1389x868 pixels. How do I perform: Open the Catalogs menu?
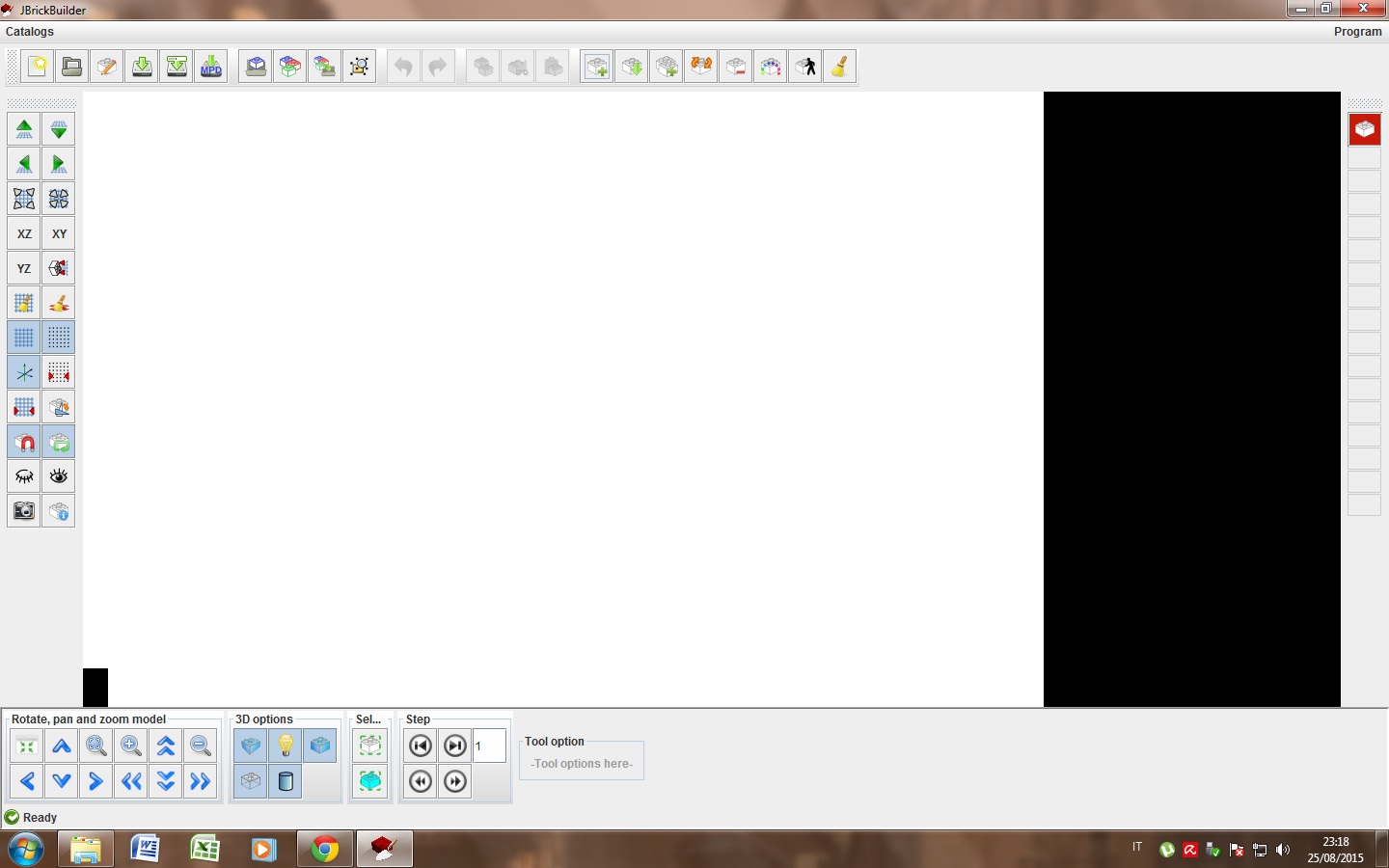coord(30,32)
